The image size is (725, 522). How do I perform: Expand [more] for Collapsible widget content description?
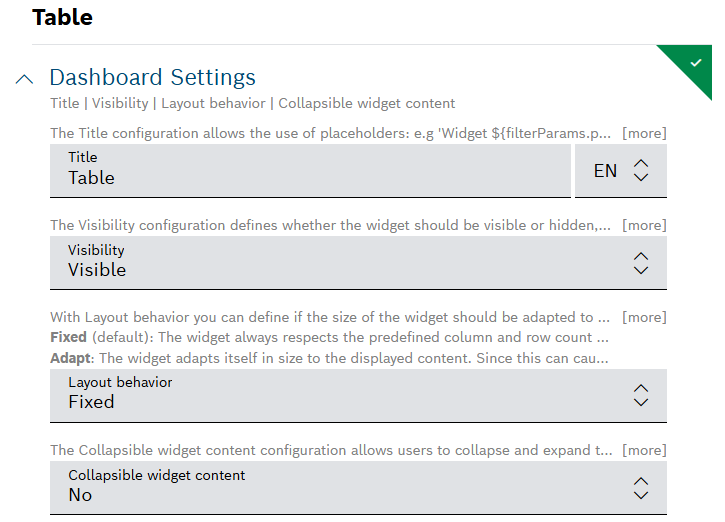[x=644, y=450]
